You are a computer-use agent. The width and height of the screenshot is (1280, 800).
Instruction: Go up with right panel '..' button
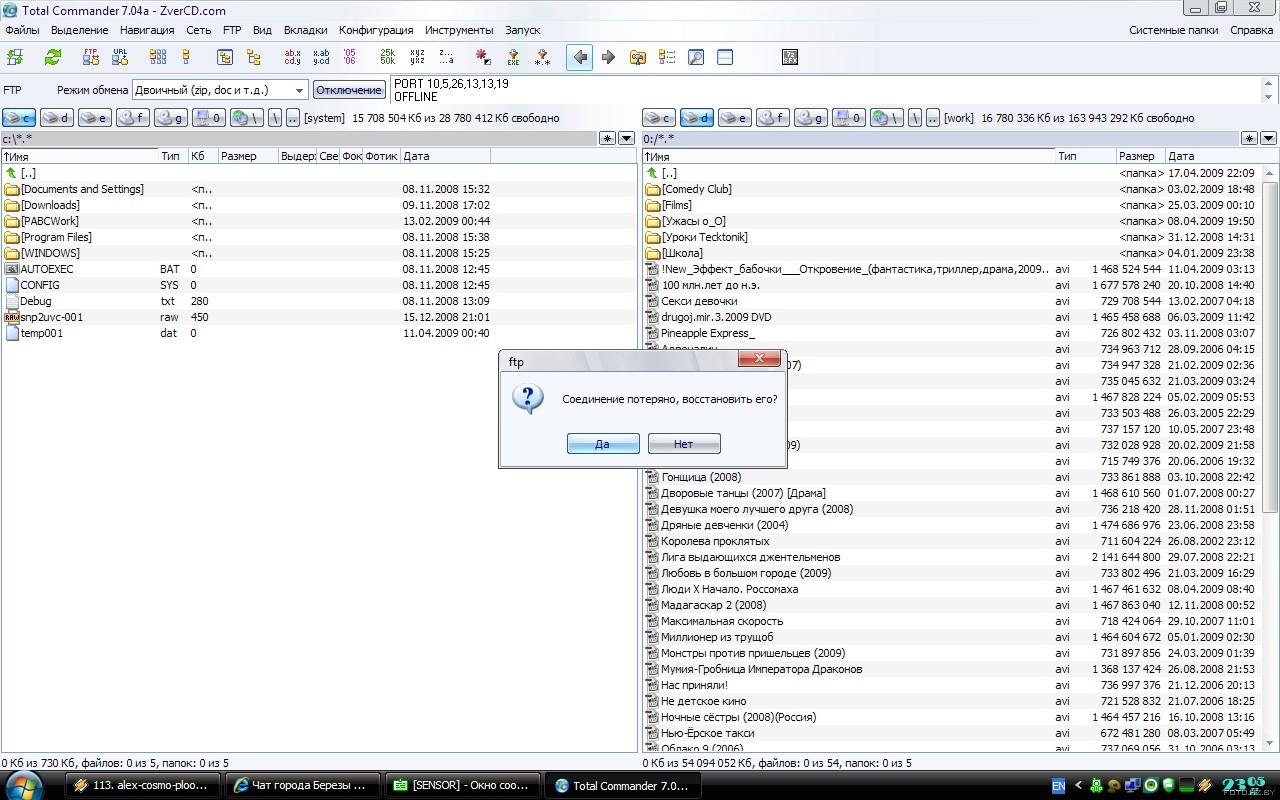[933, 118]
